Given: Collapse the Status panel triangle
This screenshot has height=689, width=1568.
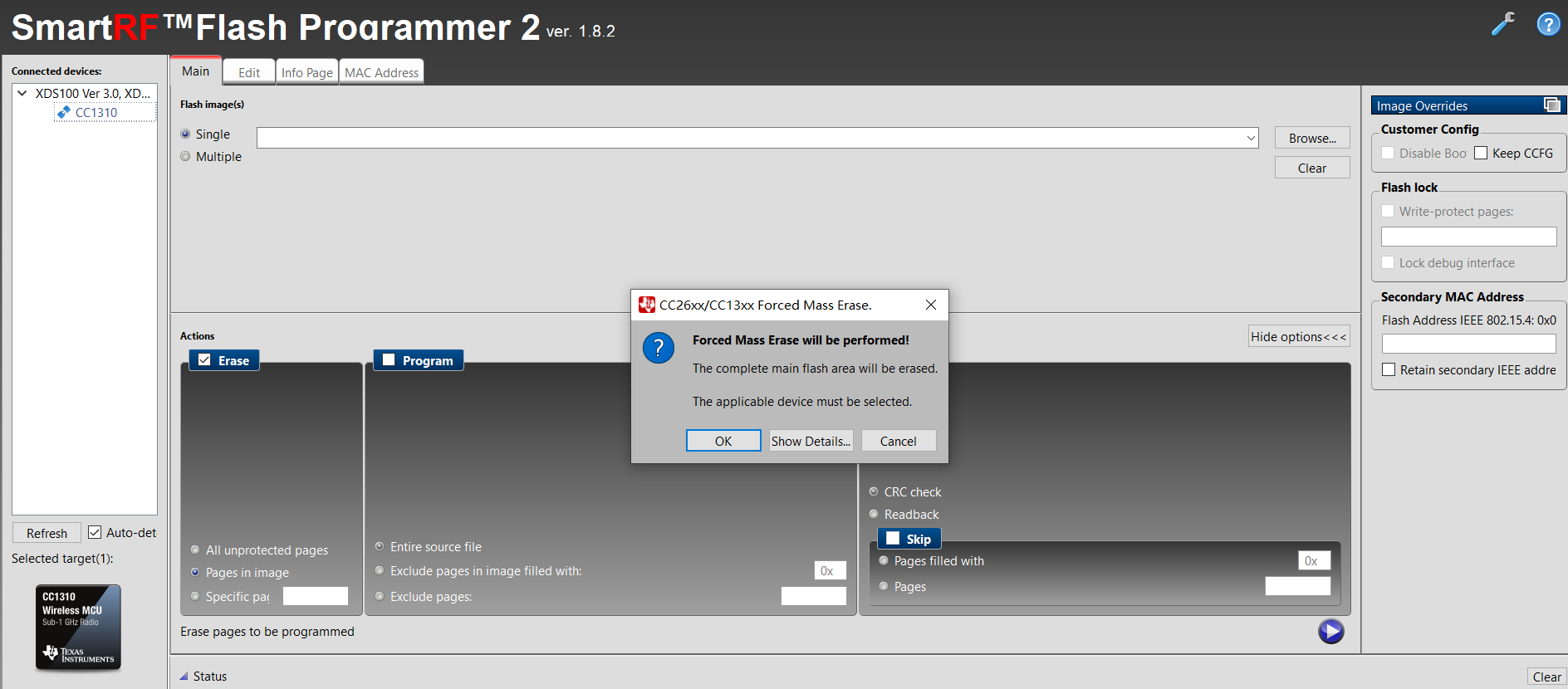Looking at the screenshot, I should pos(184,676).
